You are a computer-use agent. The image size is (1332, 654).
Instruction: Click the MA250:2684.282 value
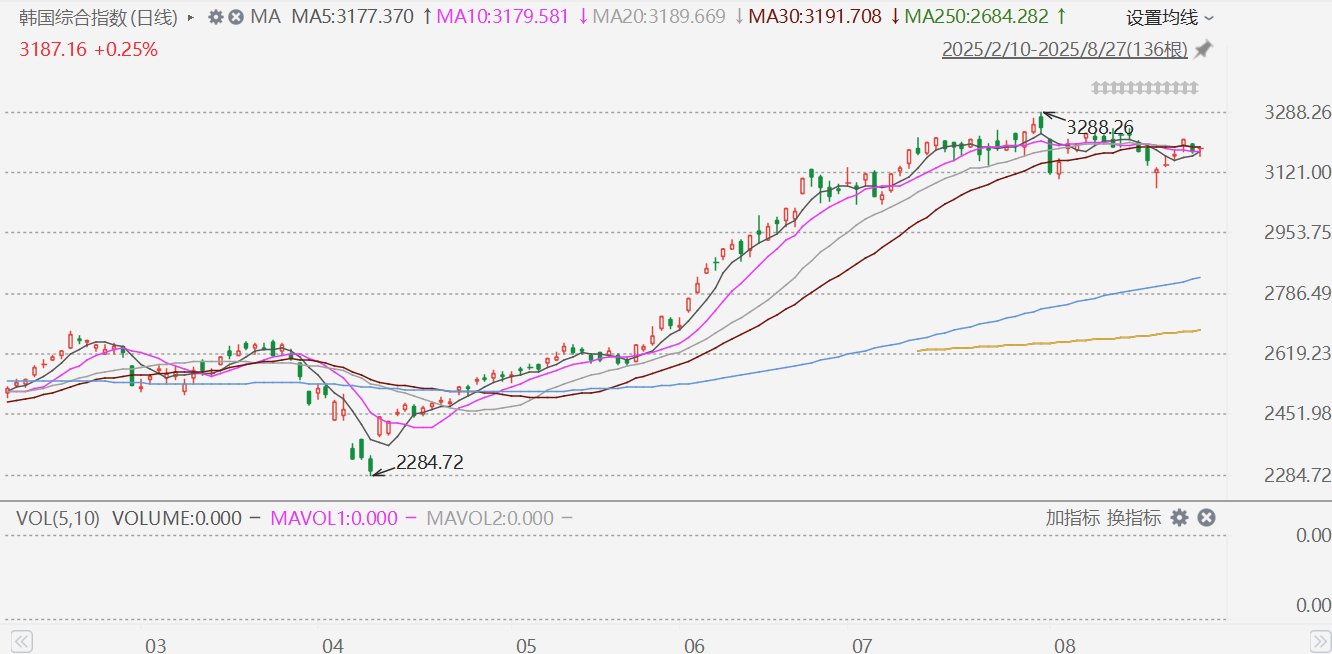click(977, 17)
